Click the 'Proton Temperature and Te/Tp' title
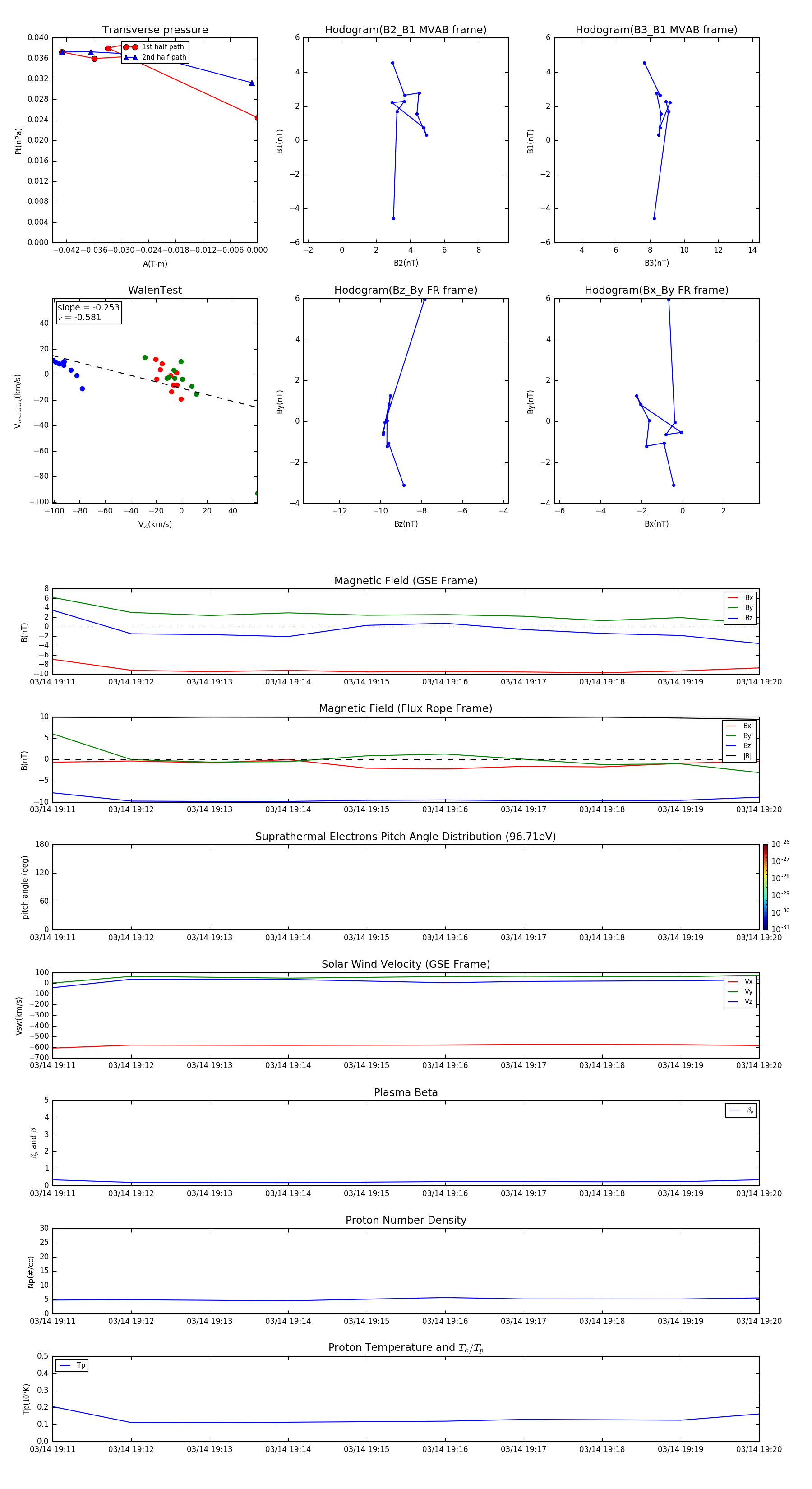The width and height of the screenshot is (812, 1489). [406, 1348]
